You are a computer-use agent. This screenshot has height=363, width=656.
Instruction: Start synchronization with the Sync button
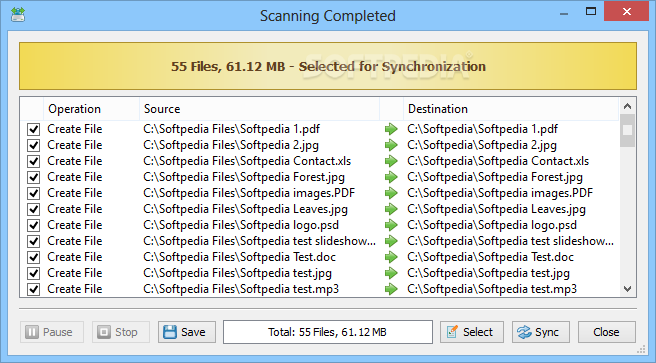click(x=541, y=332)
